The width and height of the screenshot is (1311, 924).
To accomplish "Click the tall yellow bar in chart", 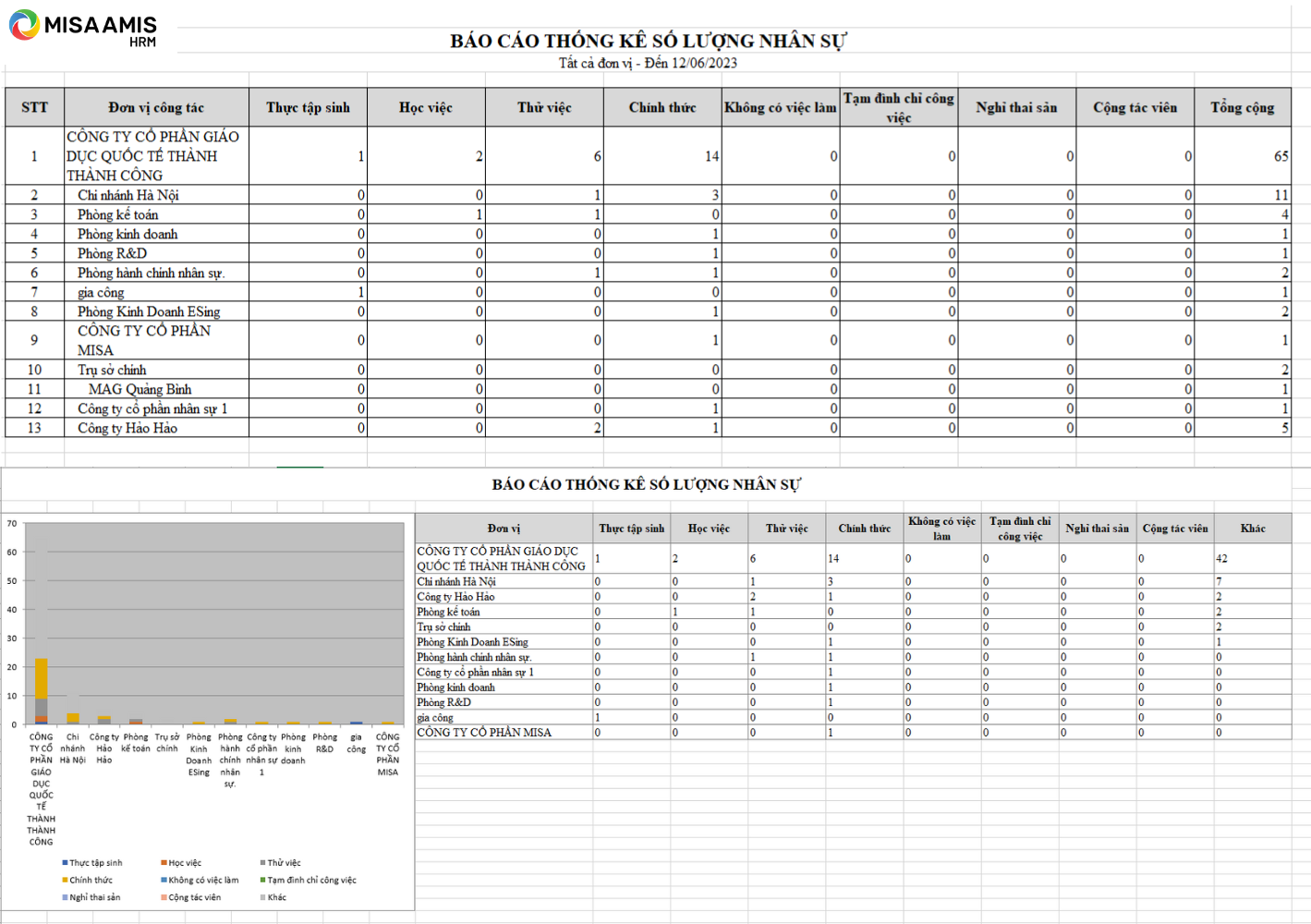I will coord(41,679).
